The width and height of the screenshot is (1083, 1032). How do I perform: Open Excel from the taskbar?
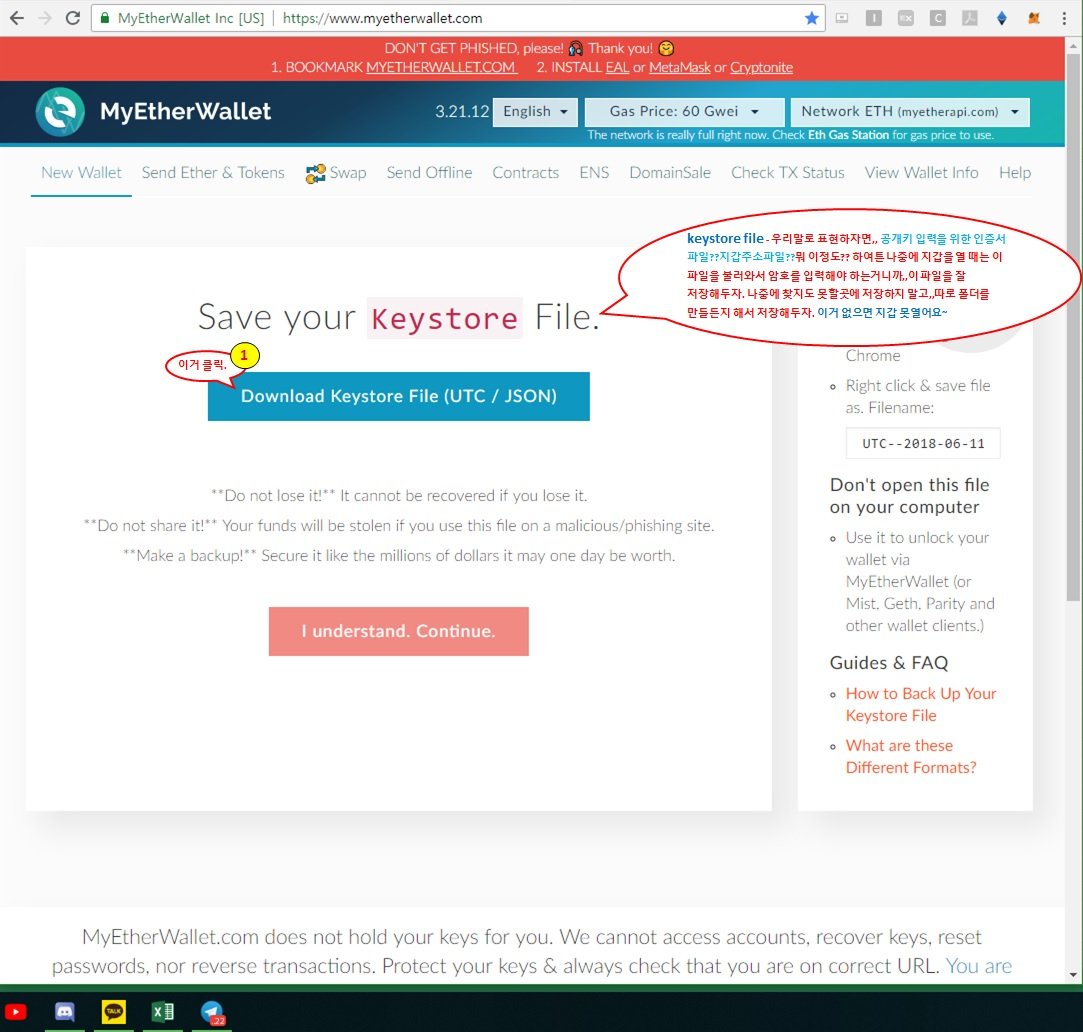tap(162, 1012)
